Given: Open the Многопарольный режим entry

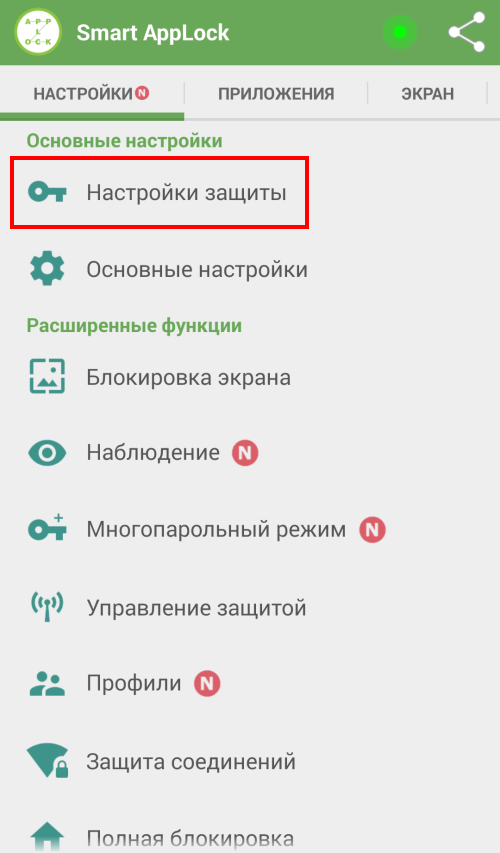Looking at the screenshot, I should pyautogui.click(x=250, y=529).
